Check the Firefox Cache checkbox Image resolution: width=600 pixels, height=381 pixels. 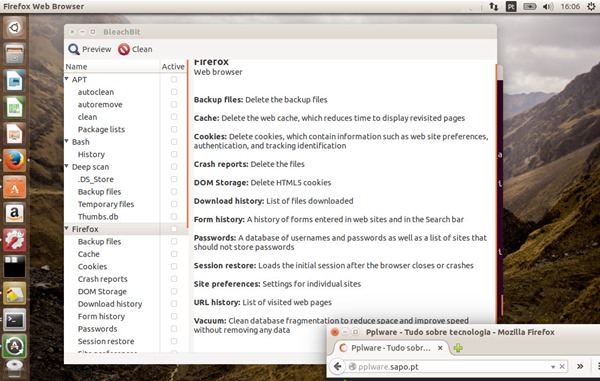174,254
